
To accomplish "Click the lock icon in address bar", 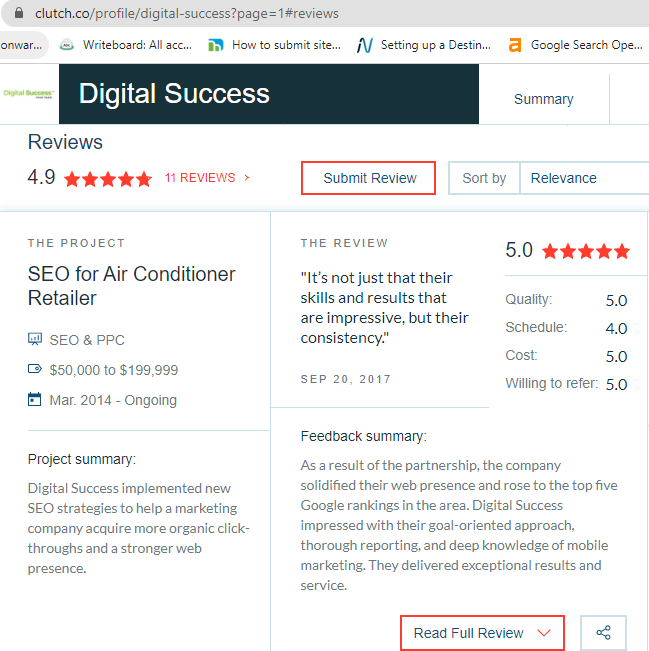I will pyautogui.click(x=19, y=13).
